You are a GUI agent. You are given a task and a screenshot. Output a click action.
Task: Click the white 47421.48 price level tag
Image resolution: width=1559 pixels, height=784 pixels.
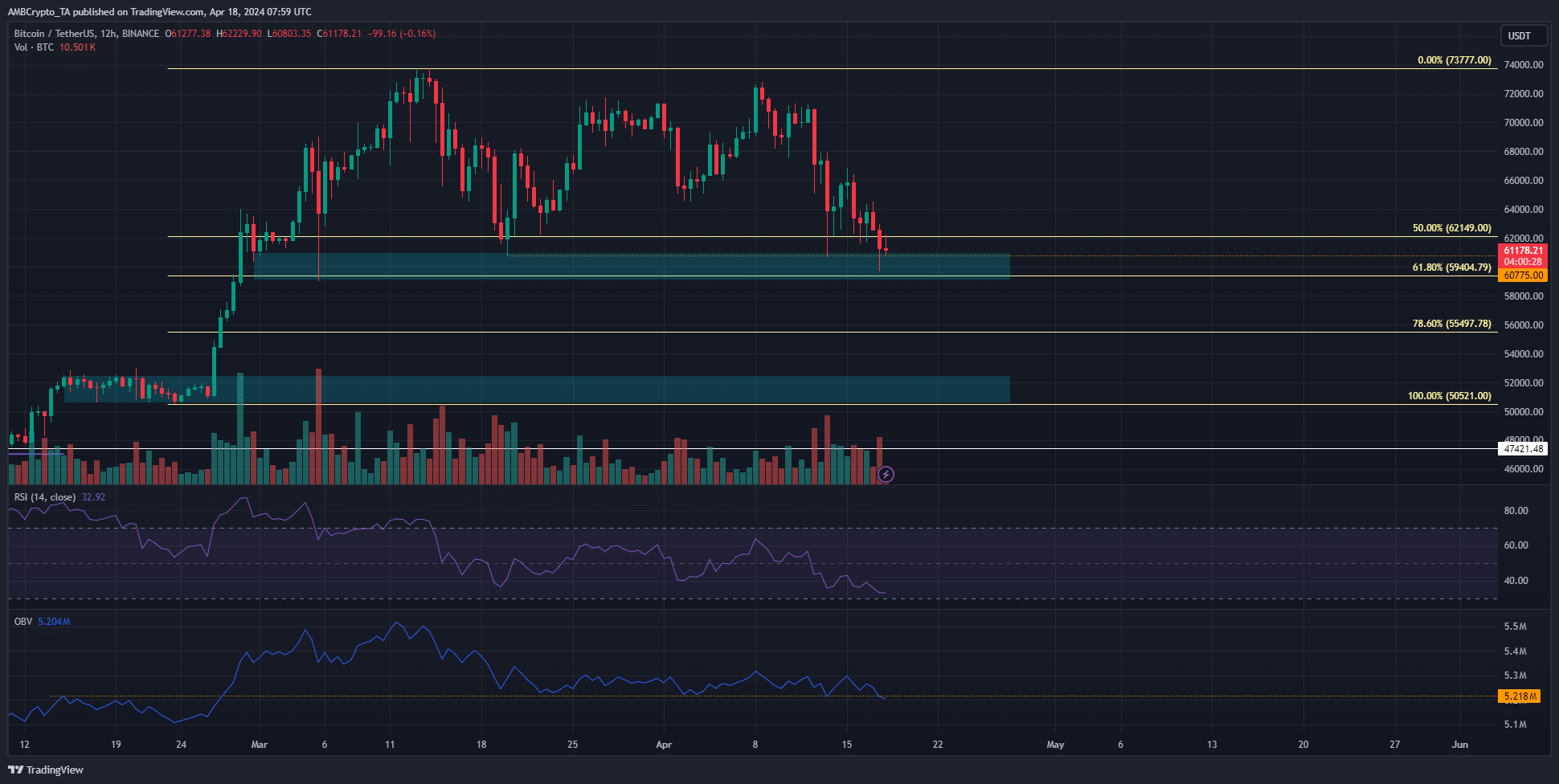[1523, 449]
